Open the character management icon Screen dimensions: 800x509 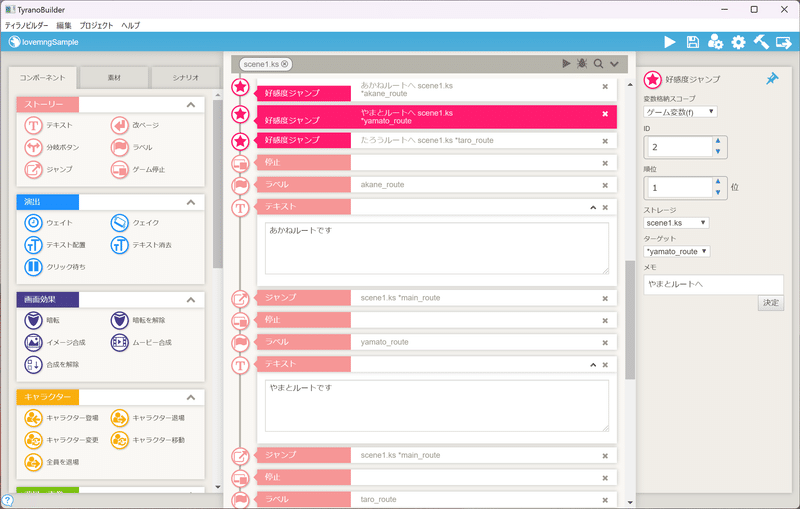(715, 42)
